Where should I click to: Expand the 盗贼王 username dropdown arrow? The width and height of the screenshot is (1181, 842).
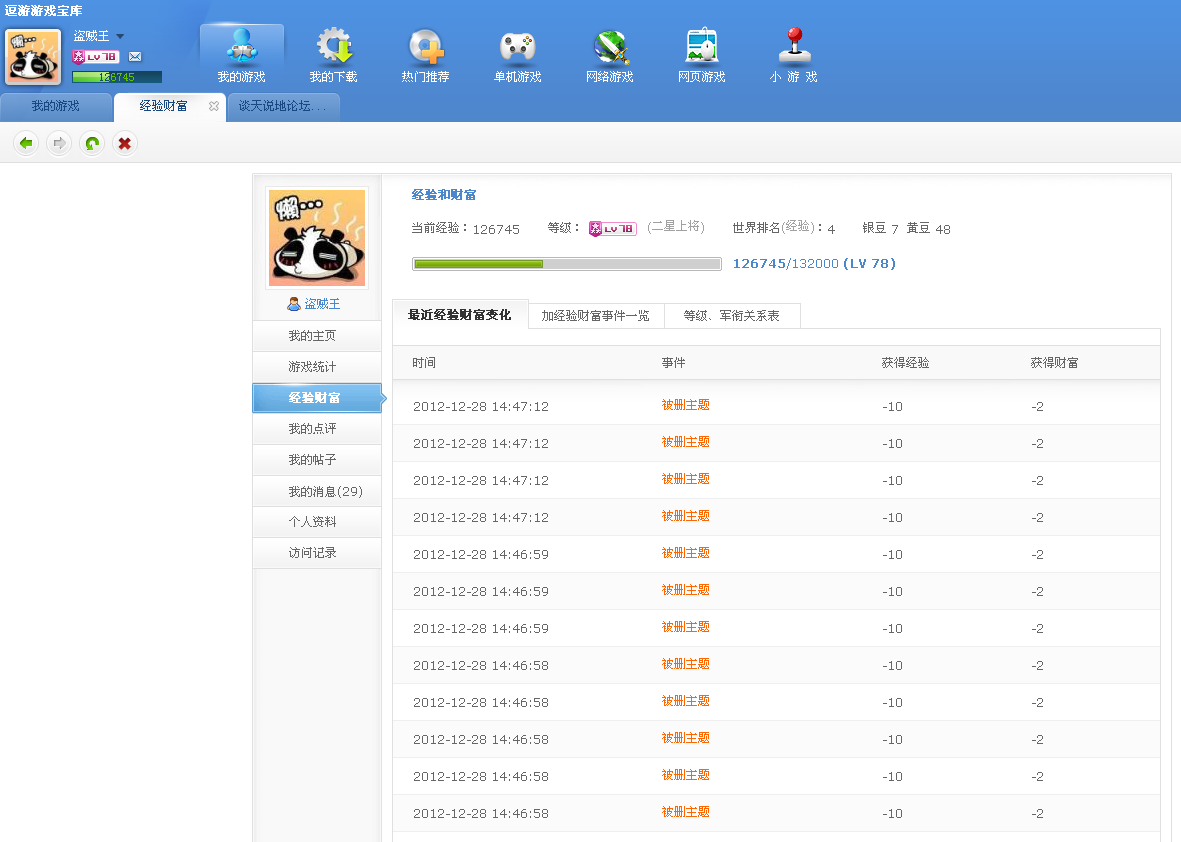(x=120, y=36)
